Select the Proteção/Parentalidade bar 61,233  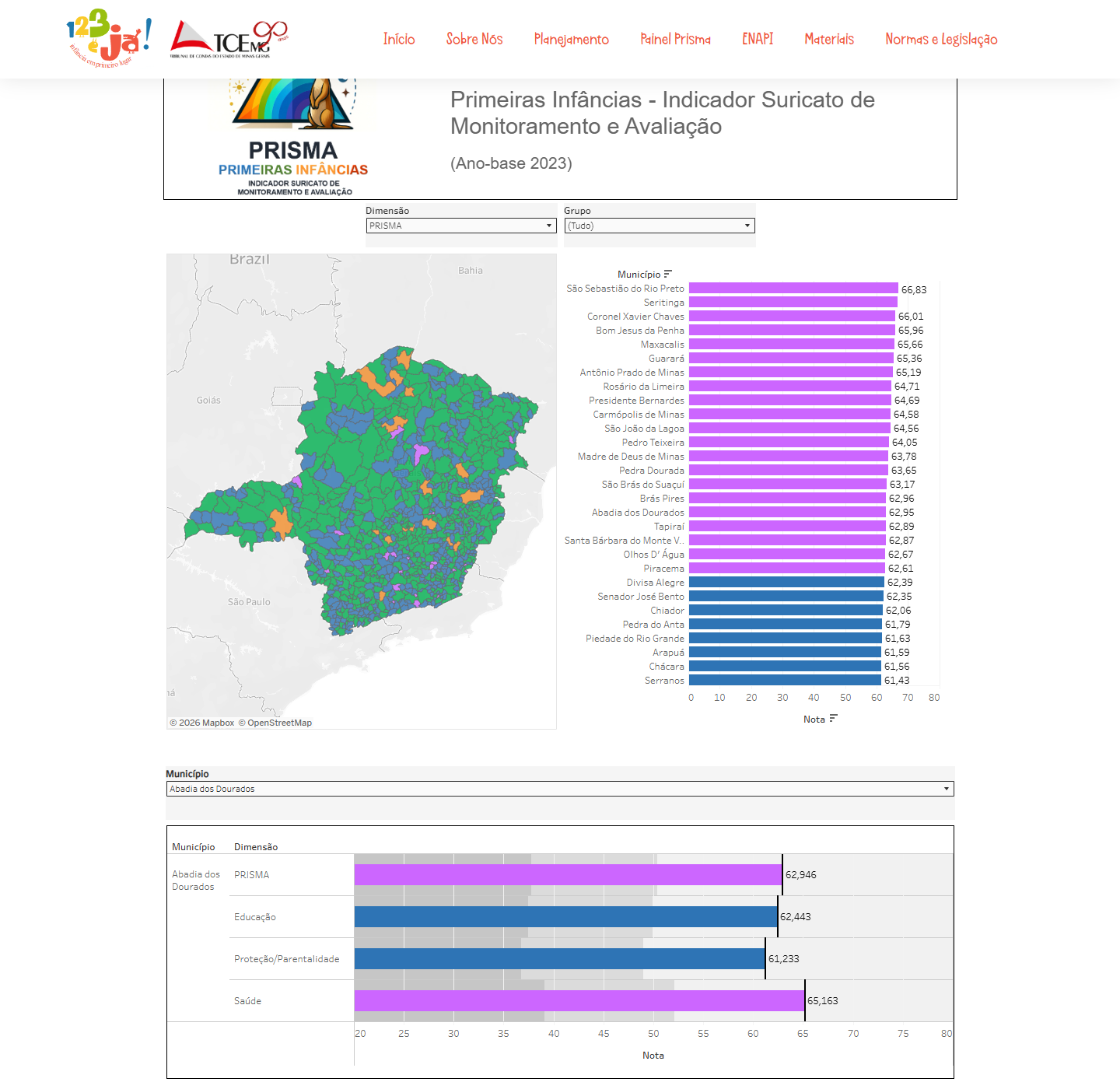[560, 959]
